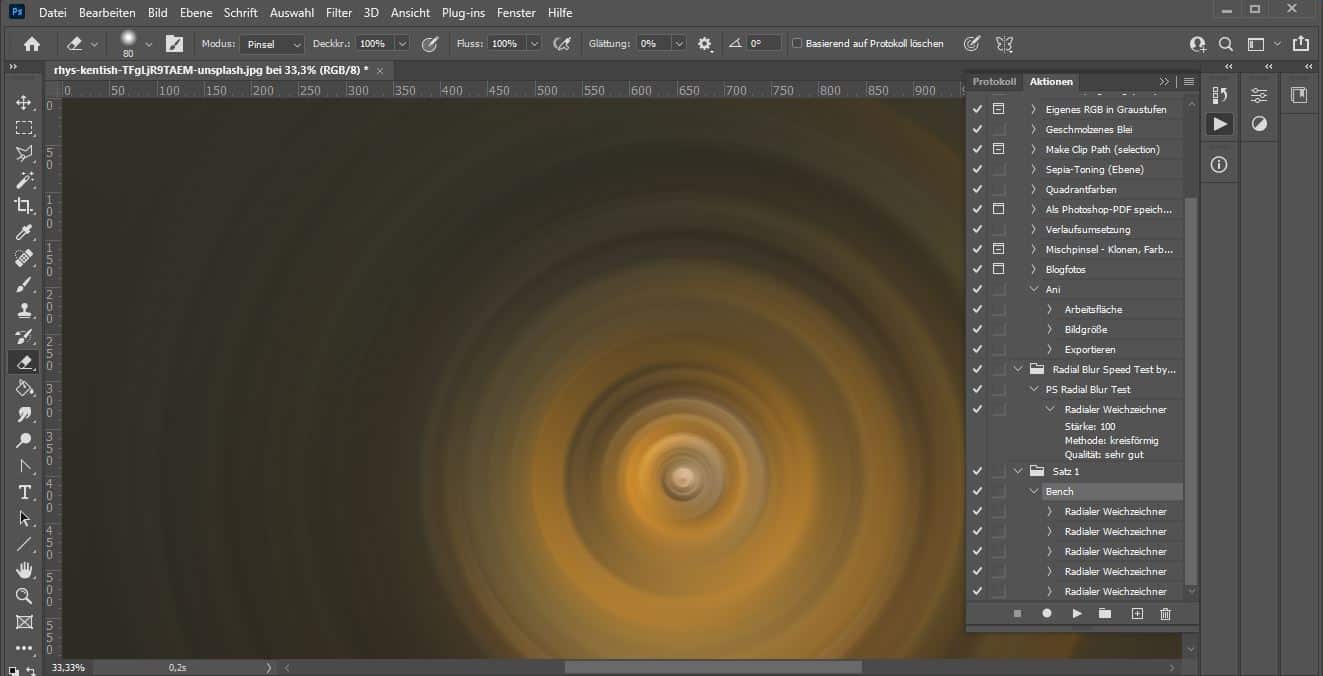Expand the Geschmolzenes Blei action
Screen dimensions: 1323x676
coord(1033,129)
